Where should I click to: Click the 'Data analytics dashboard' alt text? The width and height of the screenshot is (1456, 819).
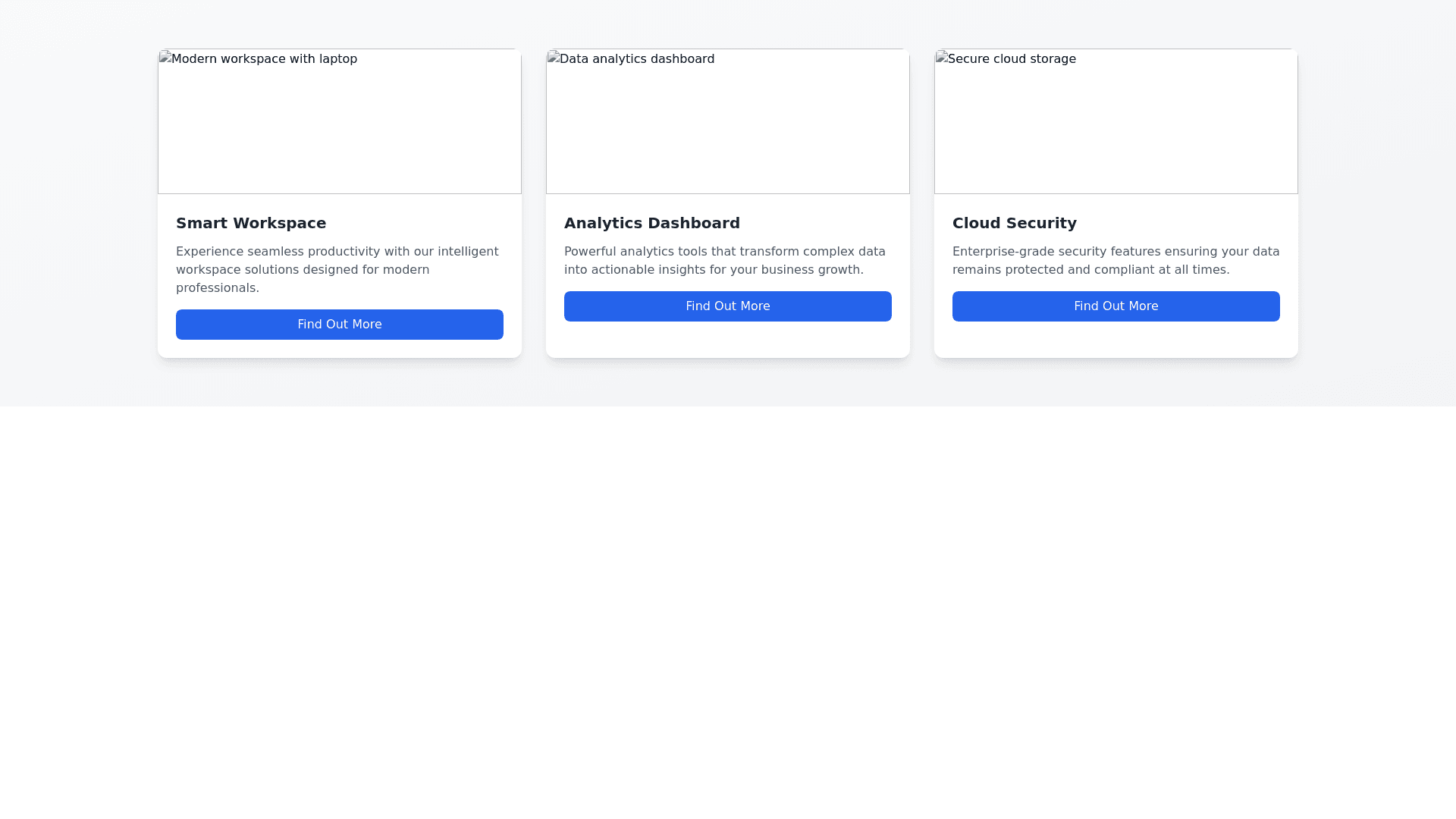[636, 59]
